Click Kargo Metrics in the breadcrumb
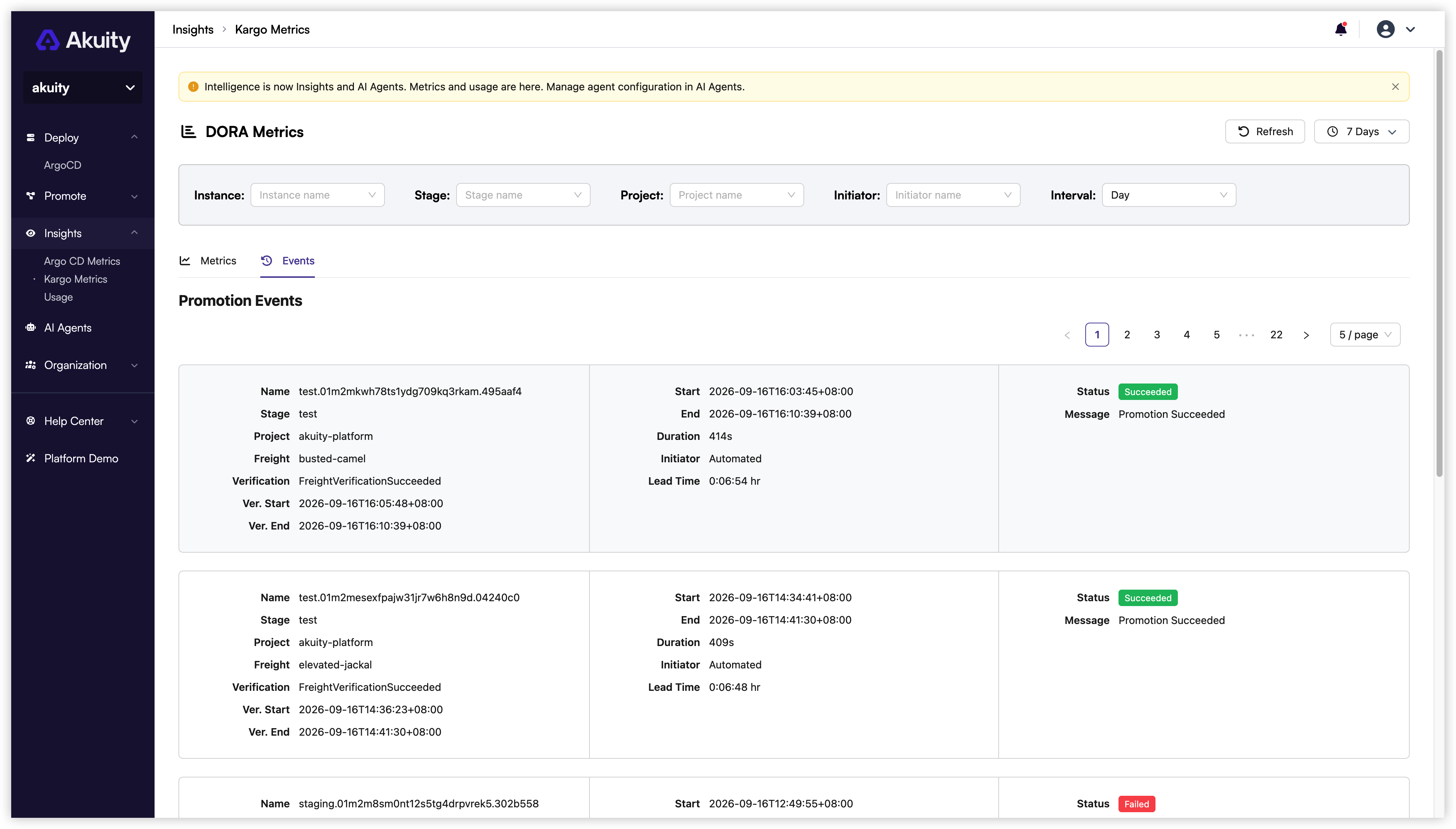The height and width of the screenshot is (829, 1456). pos(272,30)
